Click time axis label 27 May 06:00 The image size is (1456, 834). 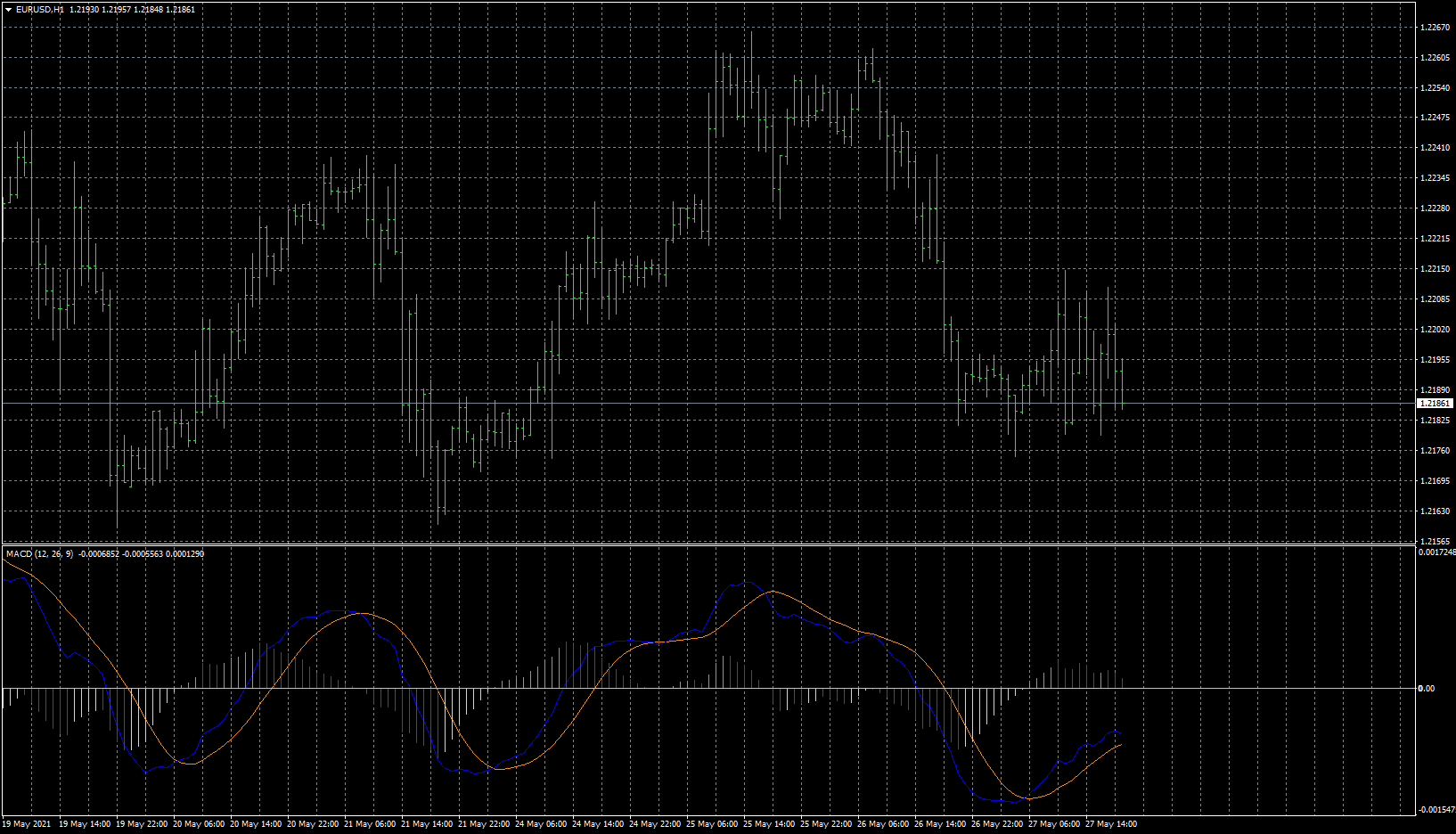(x=1054, y=824)
